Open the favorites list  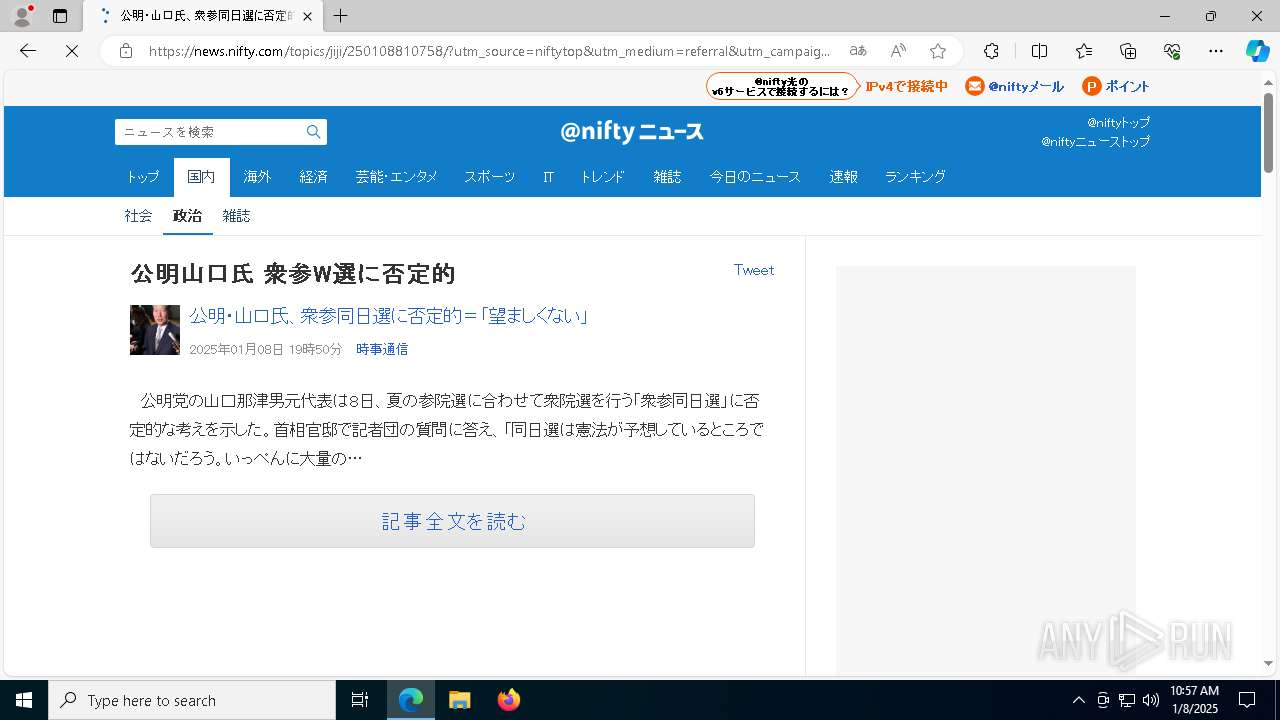(x=1084, y=51)
